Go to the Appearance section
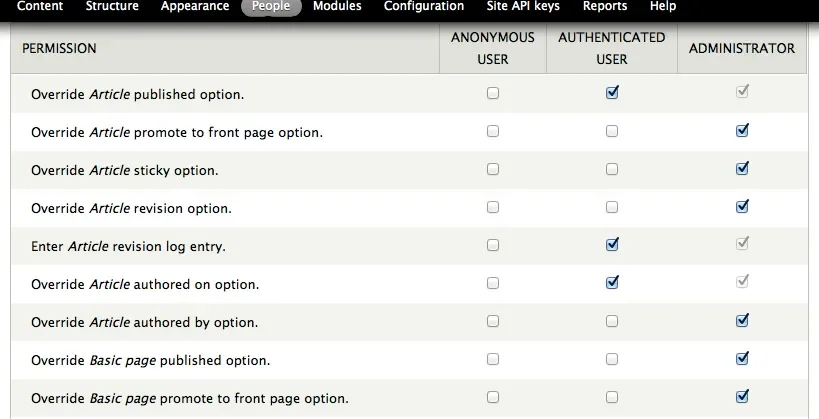 pyautogui.click(x=194, y=6)
